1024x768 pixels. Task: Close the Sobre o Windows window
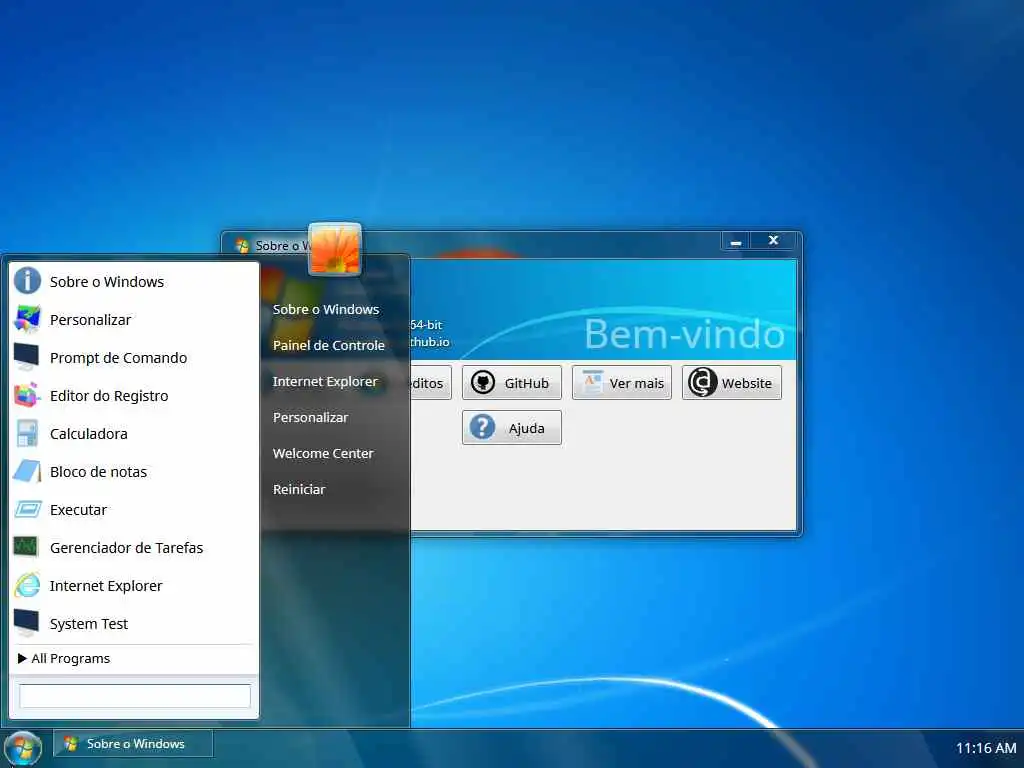coord(773,240)
